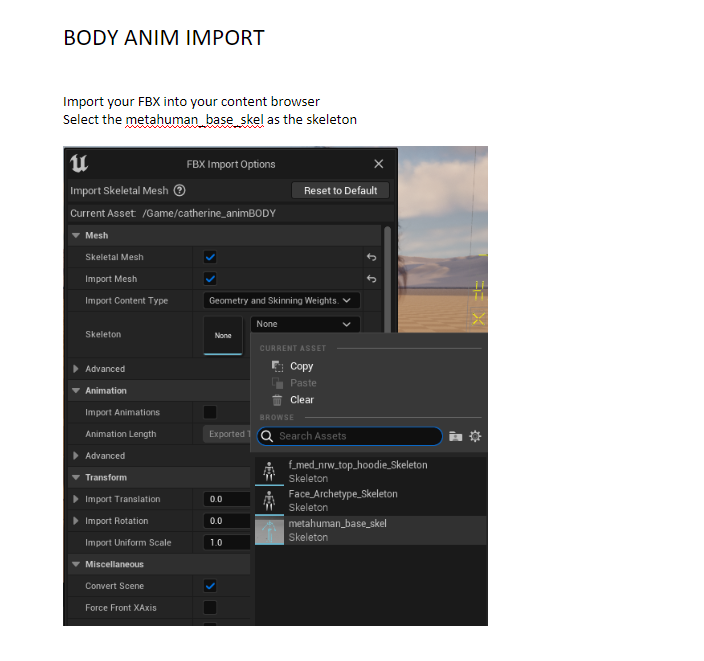
Task: Click the underlined word metahuman_base_skel in the document
Action: pos(194,120)
